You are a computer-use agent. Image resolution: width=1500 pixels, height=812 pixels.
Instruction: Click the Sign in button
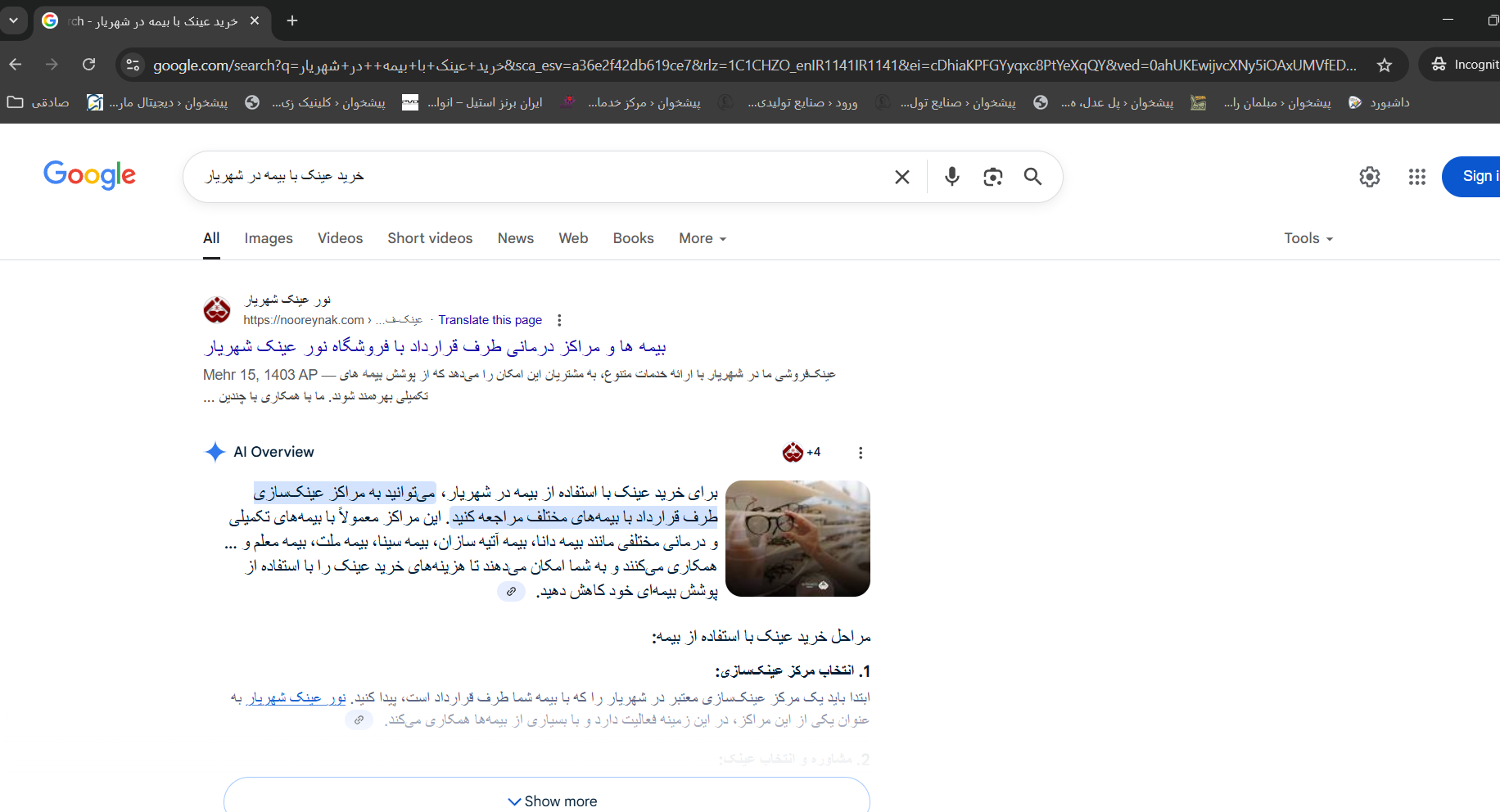(x=1472, y=177)
